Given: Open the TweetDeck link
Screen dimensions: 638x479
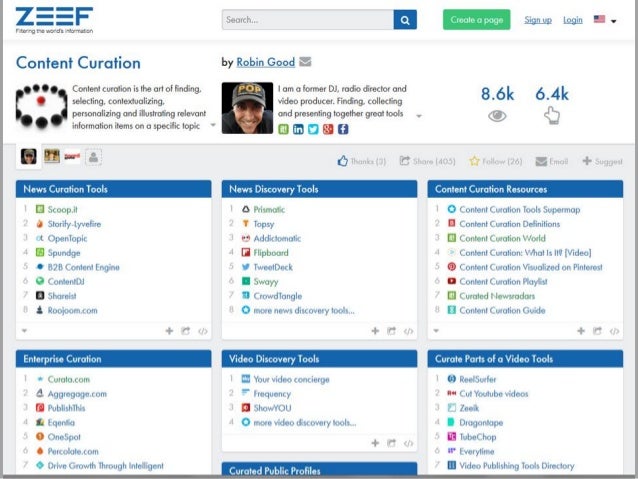Looking at the screenshot, I should click(x=273, y=267).
